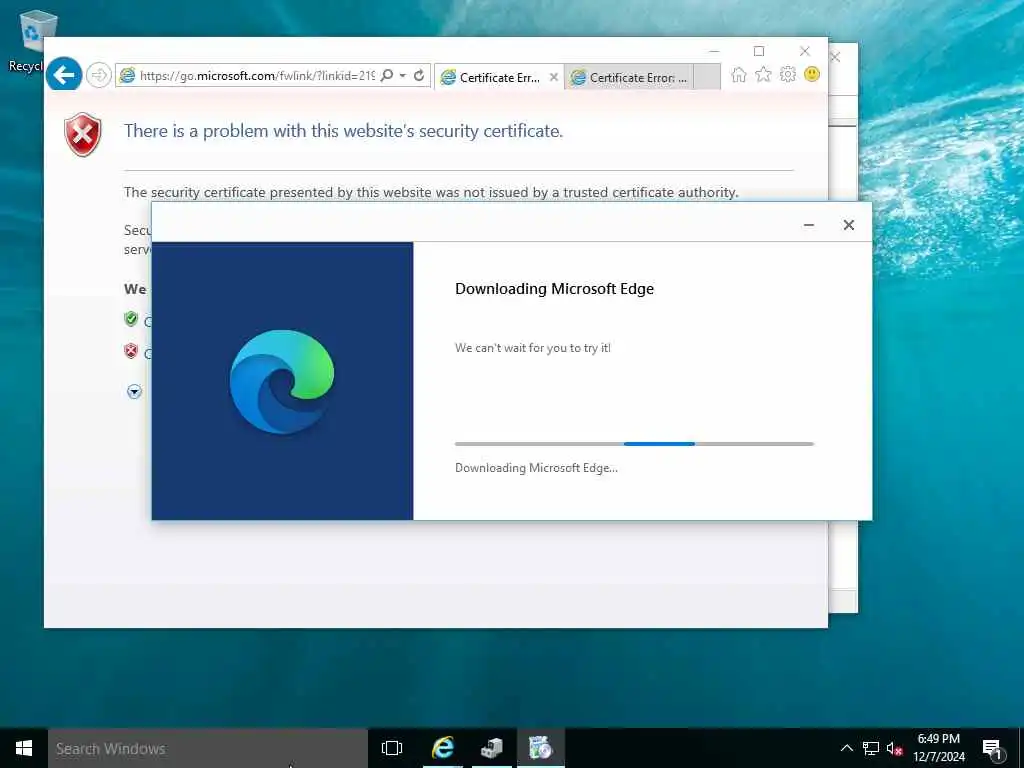
Task: Open the clock showing 6:49 PM
Action: 938,748
